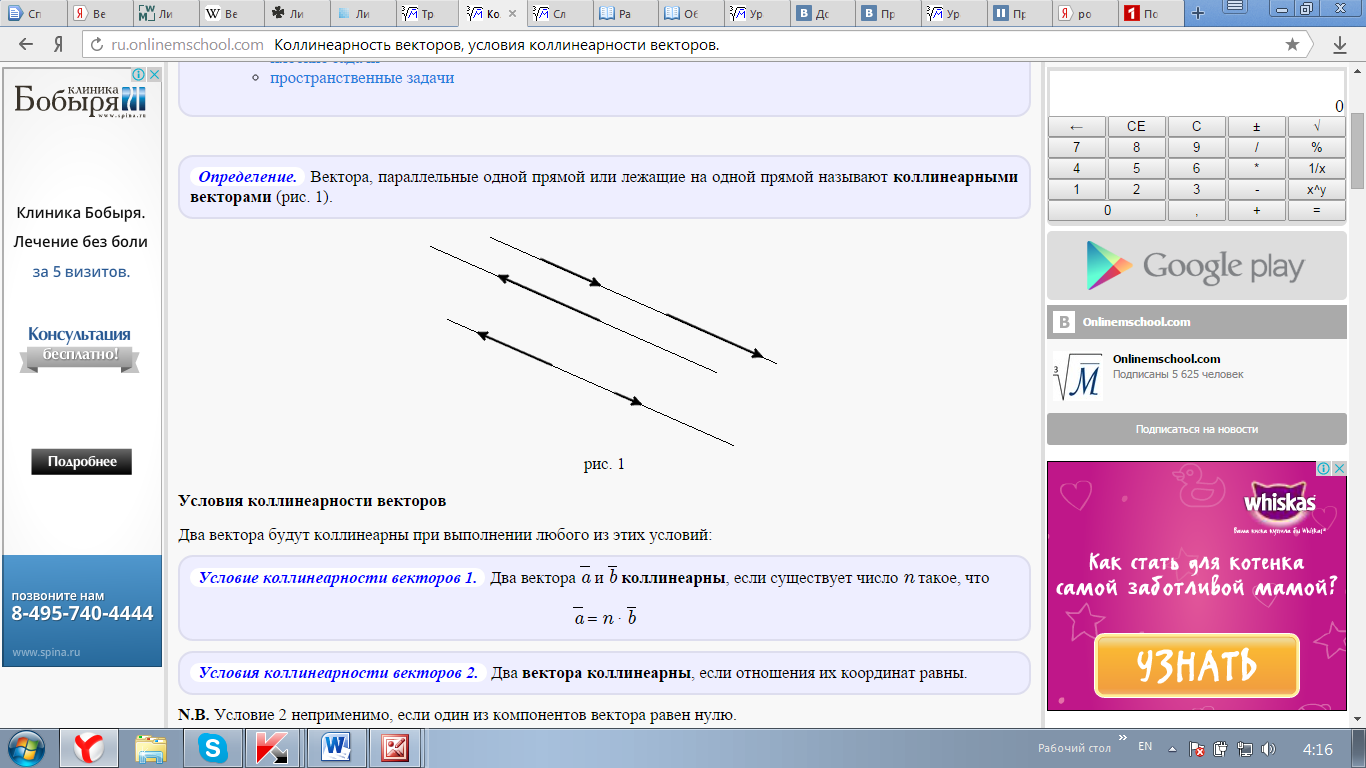This screenshot has width=1366, height=768.
Task: Switch to the 'Тр' tab
Action: coord(427,14)
